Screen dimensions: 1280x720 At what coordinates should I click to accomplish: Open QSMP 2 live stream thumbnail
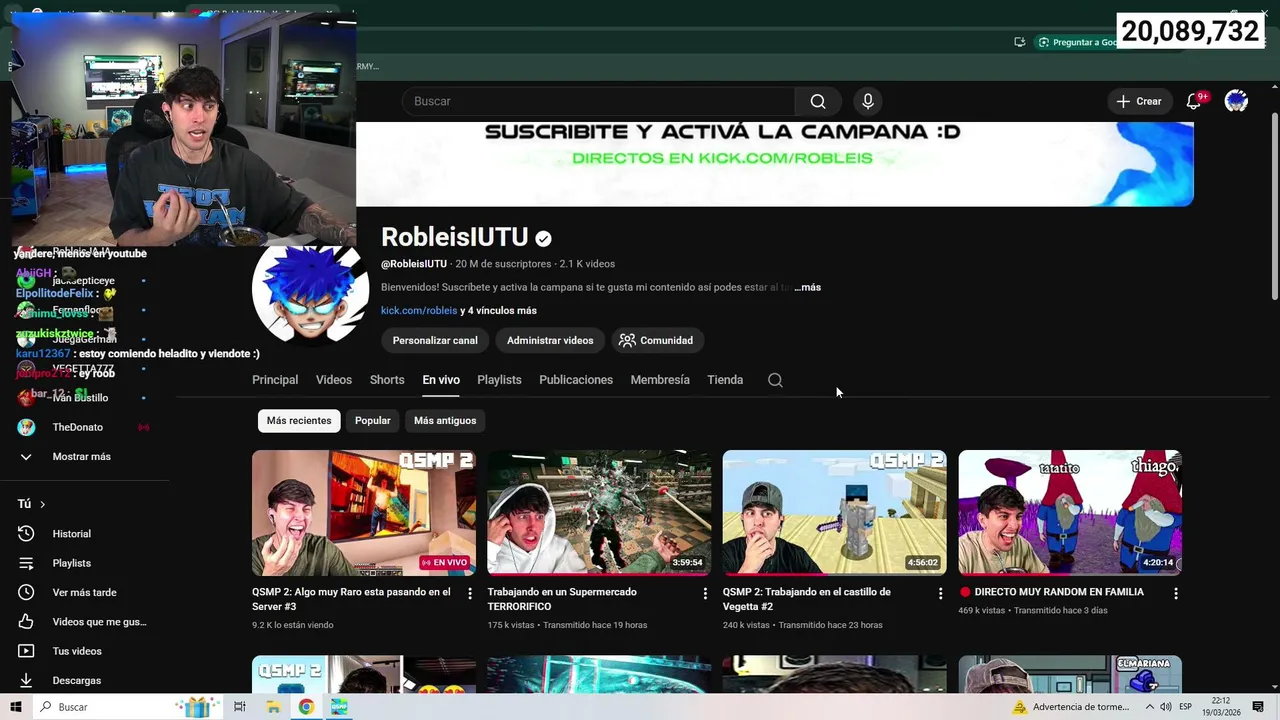(x=364, y=513)
